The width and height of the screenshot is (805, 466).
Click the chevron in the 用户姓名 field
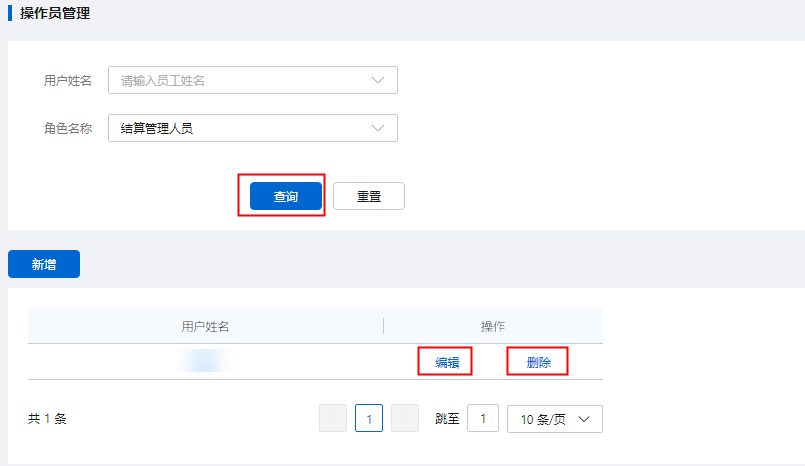(x=378, y=80)
